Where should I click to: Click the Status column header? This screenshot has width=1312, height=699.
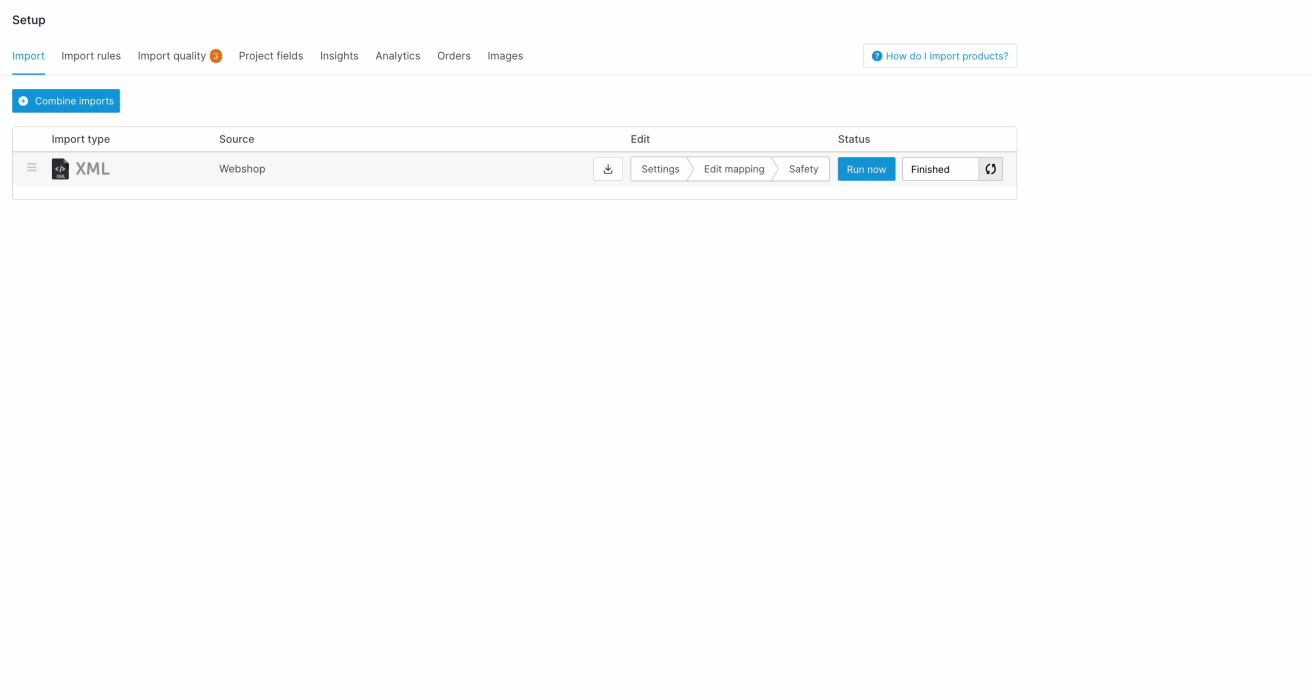pyautogui.click(x=854, y=139)
